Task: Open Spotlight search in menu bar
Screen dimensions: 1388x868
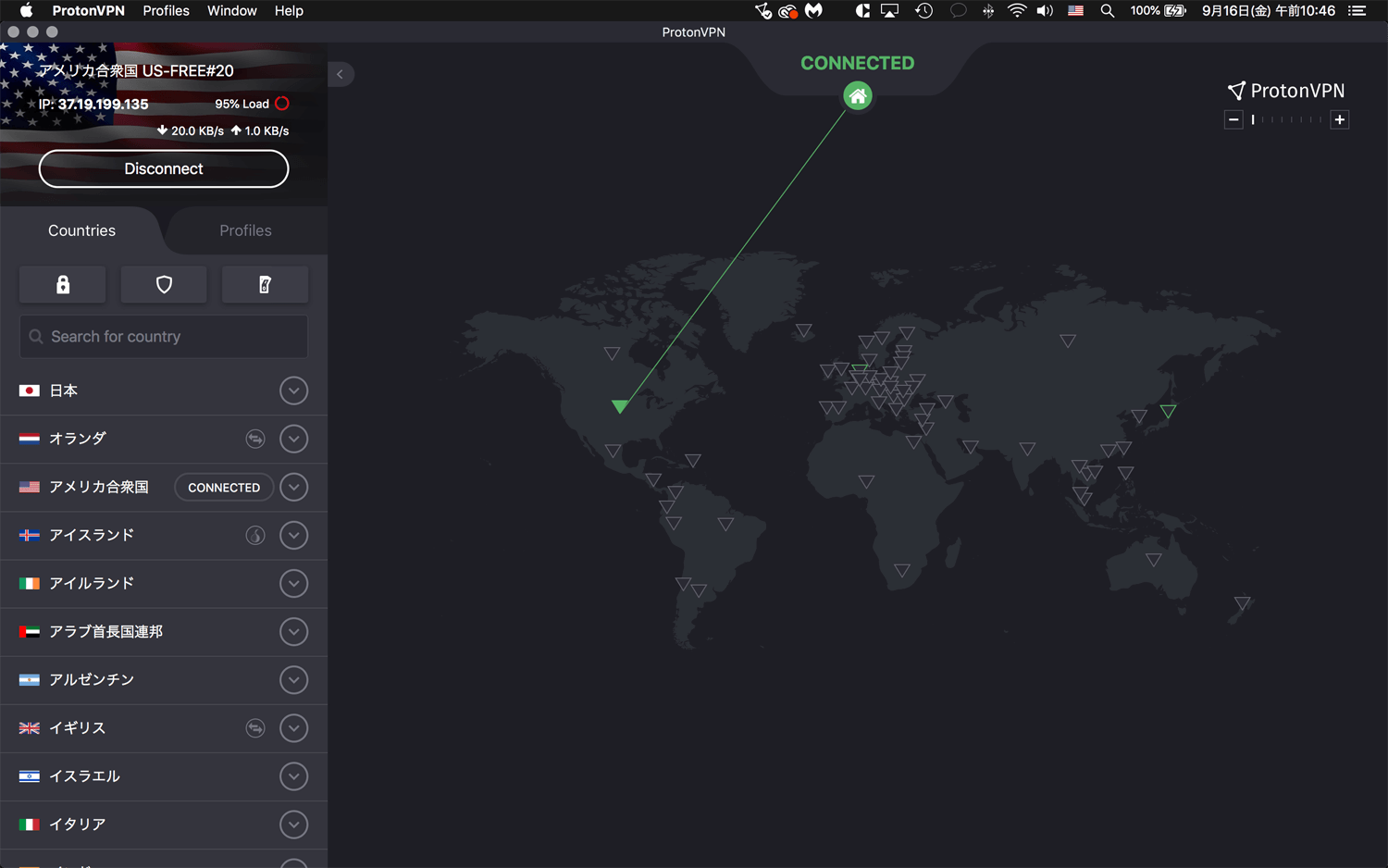Action: pyautogui.click(x=1107, y=11)
